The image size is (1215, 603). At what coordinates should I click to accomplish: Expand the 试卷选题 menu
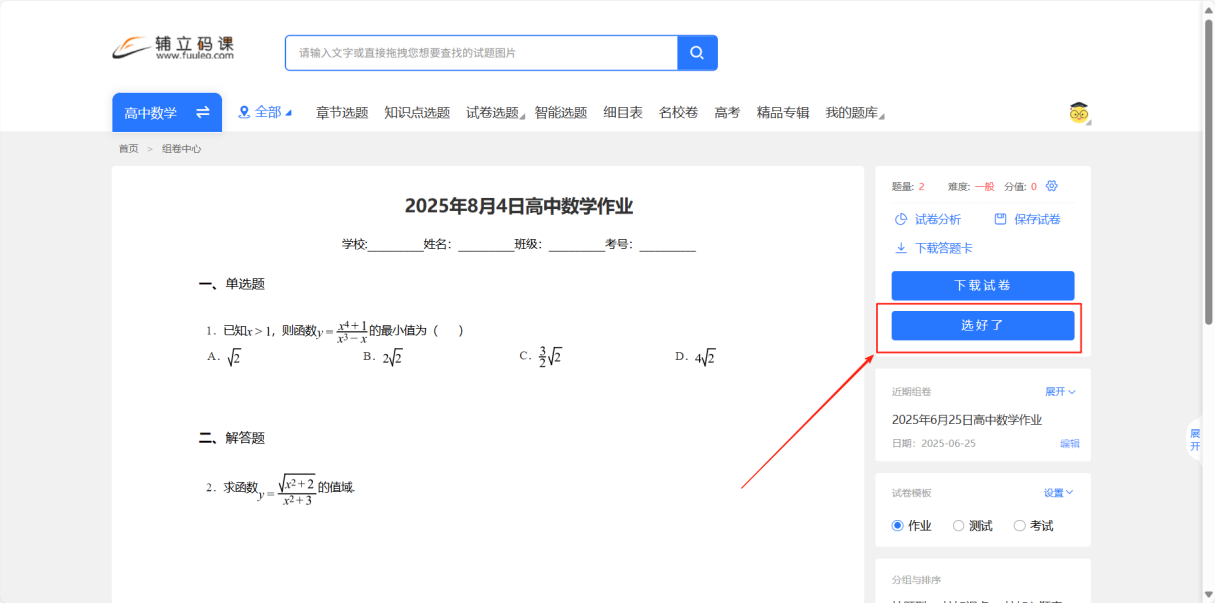point(496,113)
